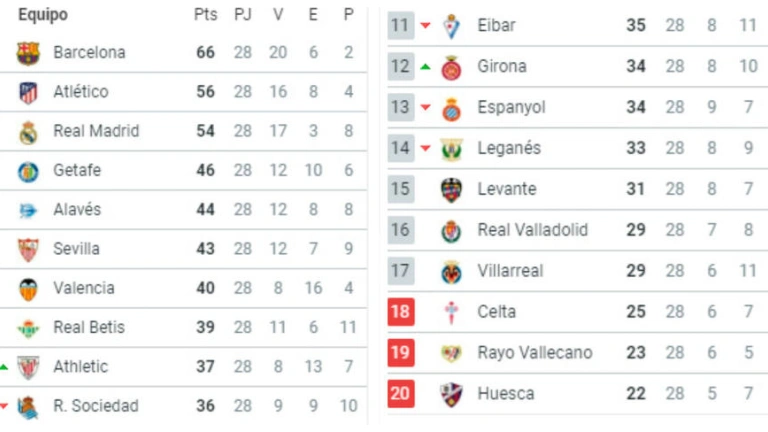Sort by PJ column header

pyautogui.click(x=243, y=16)
